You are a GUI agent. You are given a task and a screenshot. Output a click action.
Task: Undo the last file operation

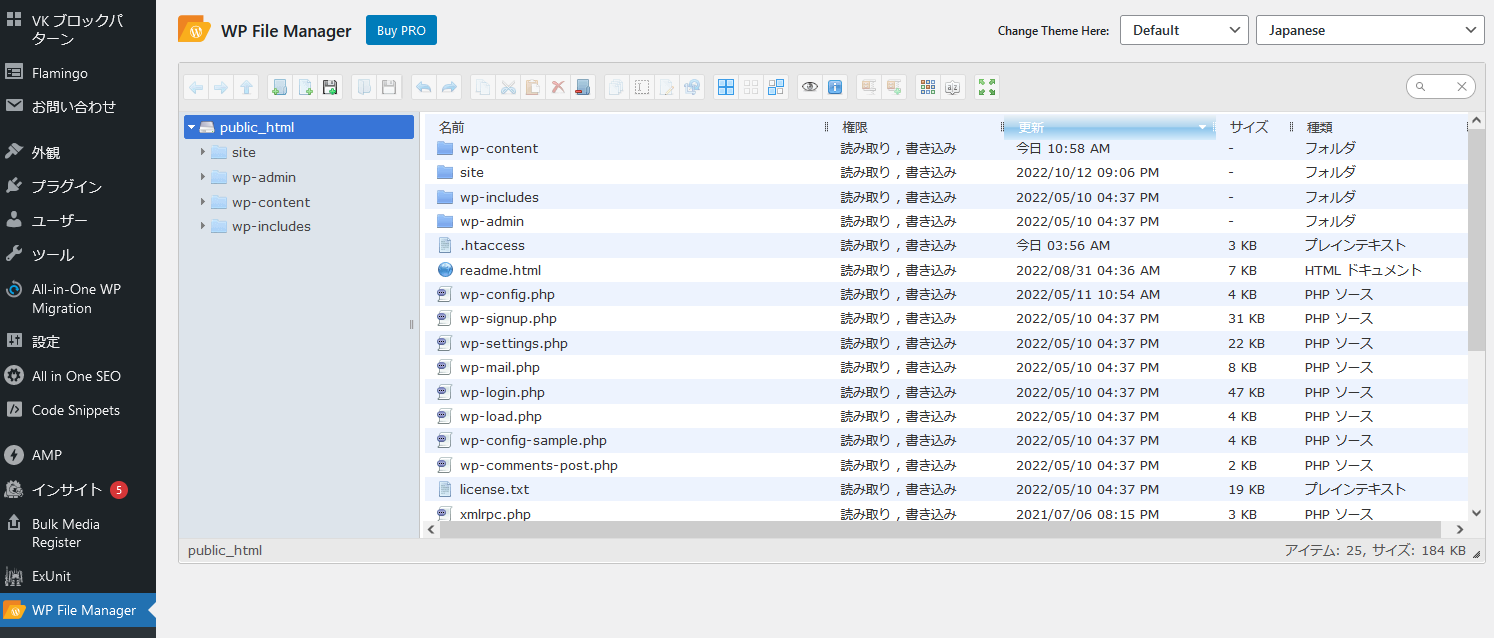pos(424,87)
